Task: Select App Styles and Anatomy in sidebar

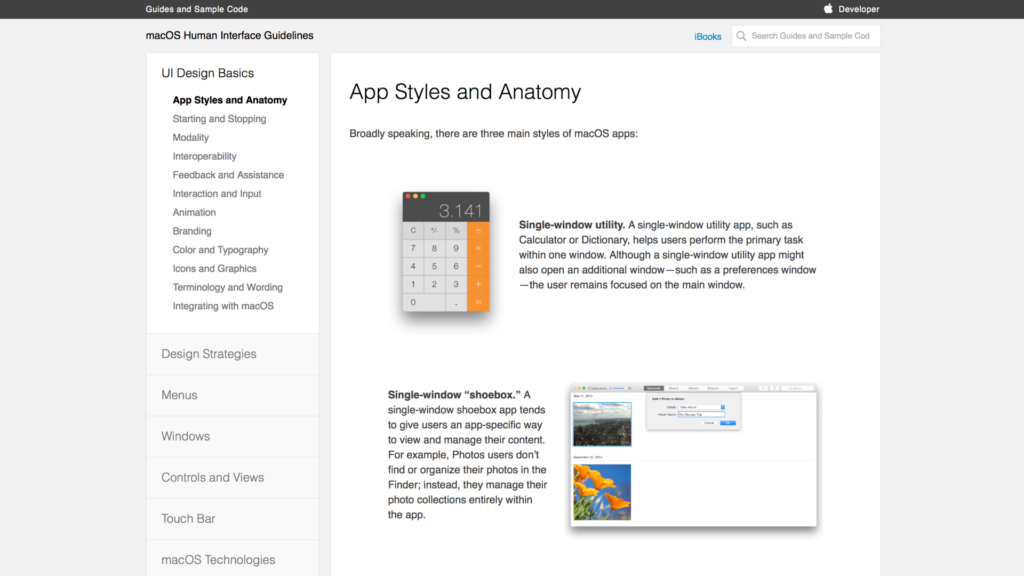Action: [230, 100]
